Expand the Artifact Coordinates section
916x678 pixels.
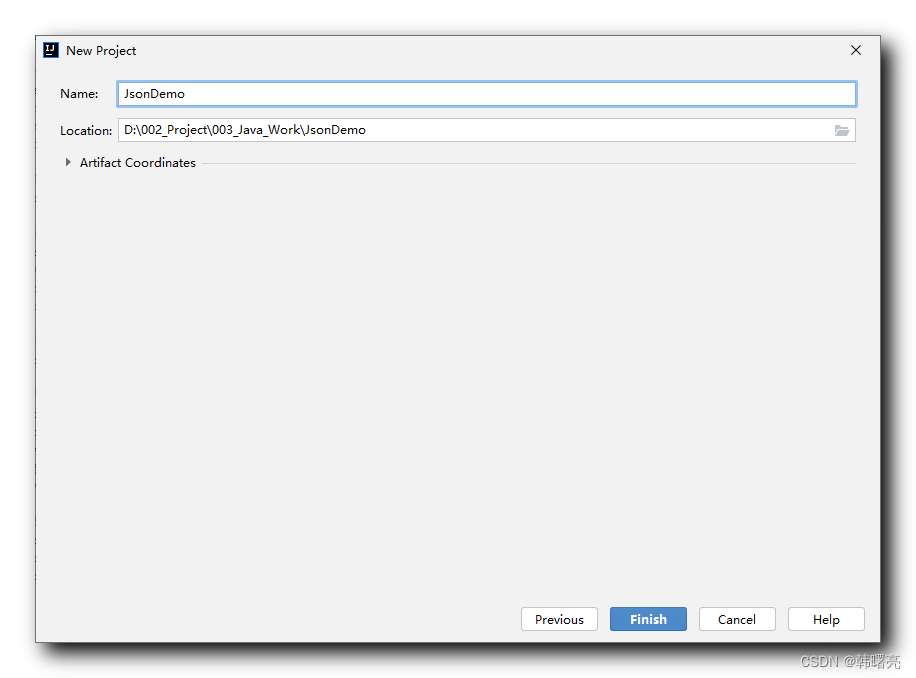[68, 162]
